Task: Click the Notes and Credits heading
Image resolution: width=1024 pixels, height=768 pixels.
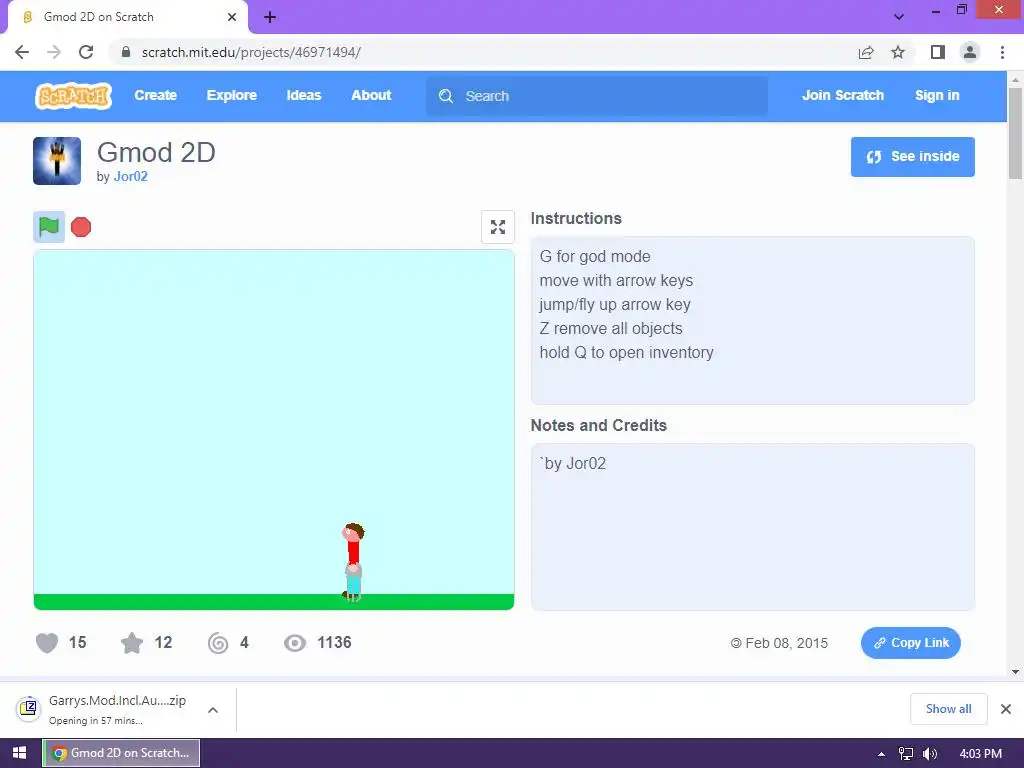Action: click(x=599, y=425)
